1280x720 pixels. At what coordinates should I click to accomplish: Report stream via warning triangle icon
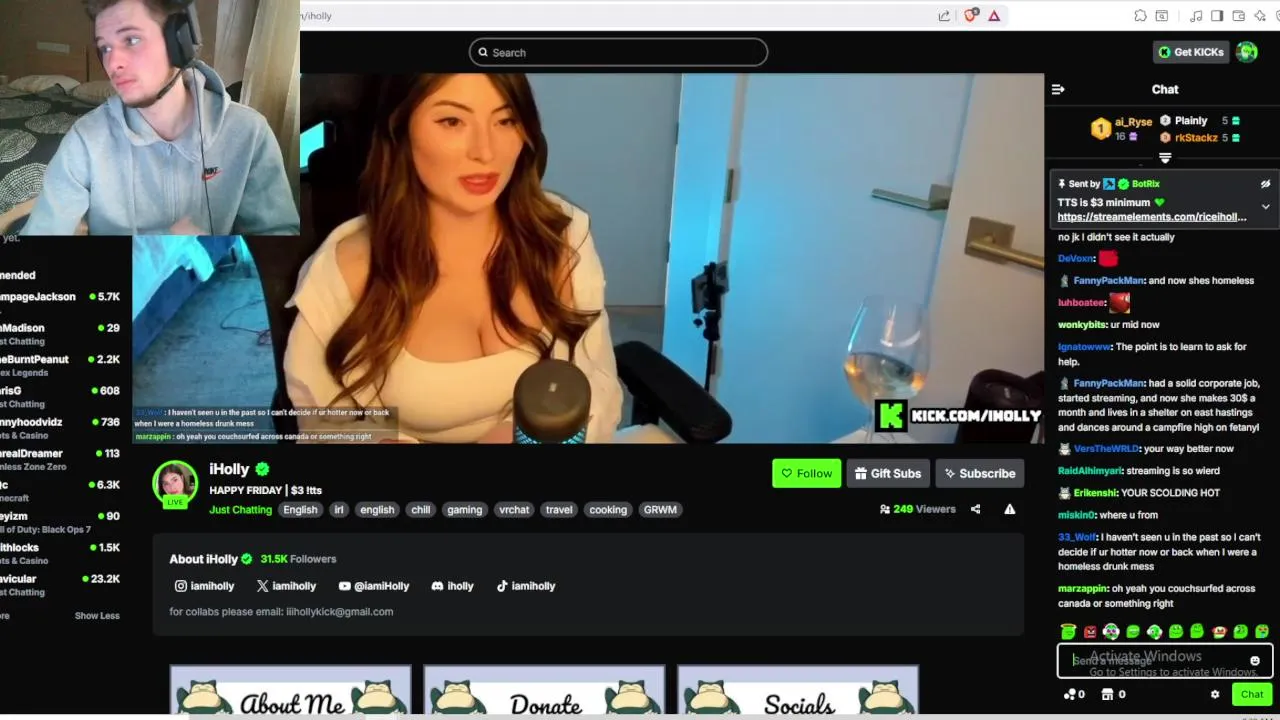point(1010,509)
